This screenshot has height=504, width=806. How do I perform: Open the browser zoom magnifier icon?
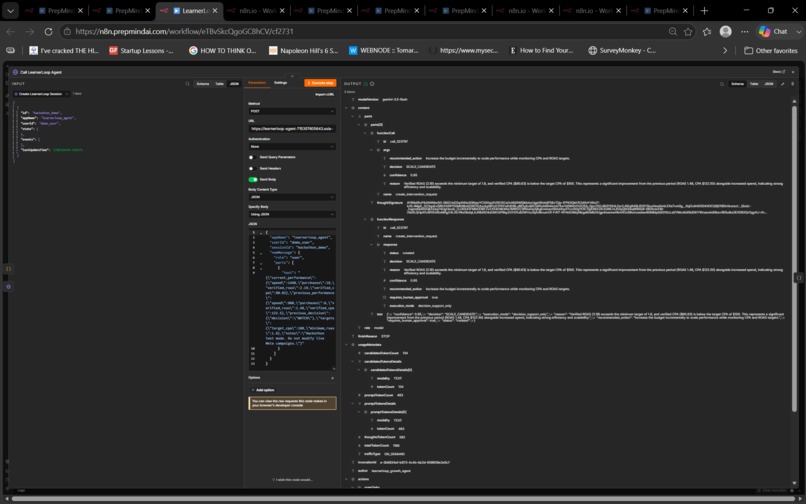click(x=672, y=31)
